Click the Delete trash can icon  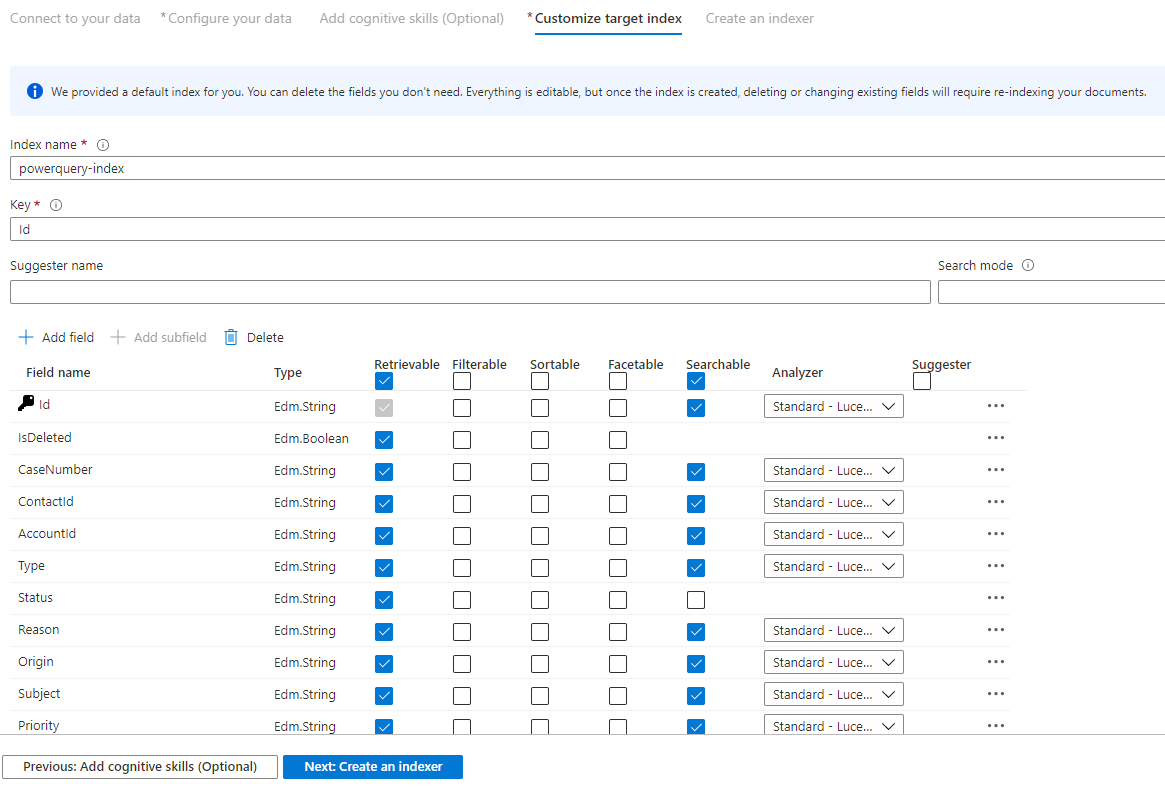tap(231, 337)
